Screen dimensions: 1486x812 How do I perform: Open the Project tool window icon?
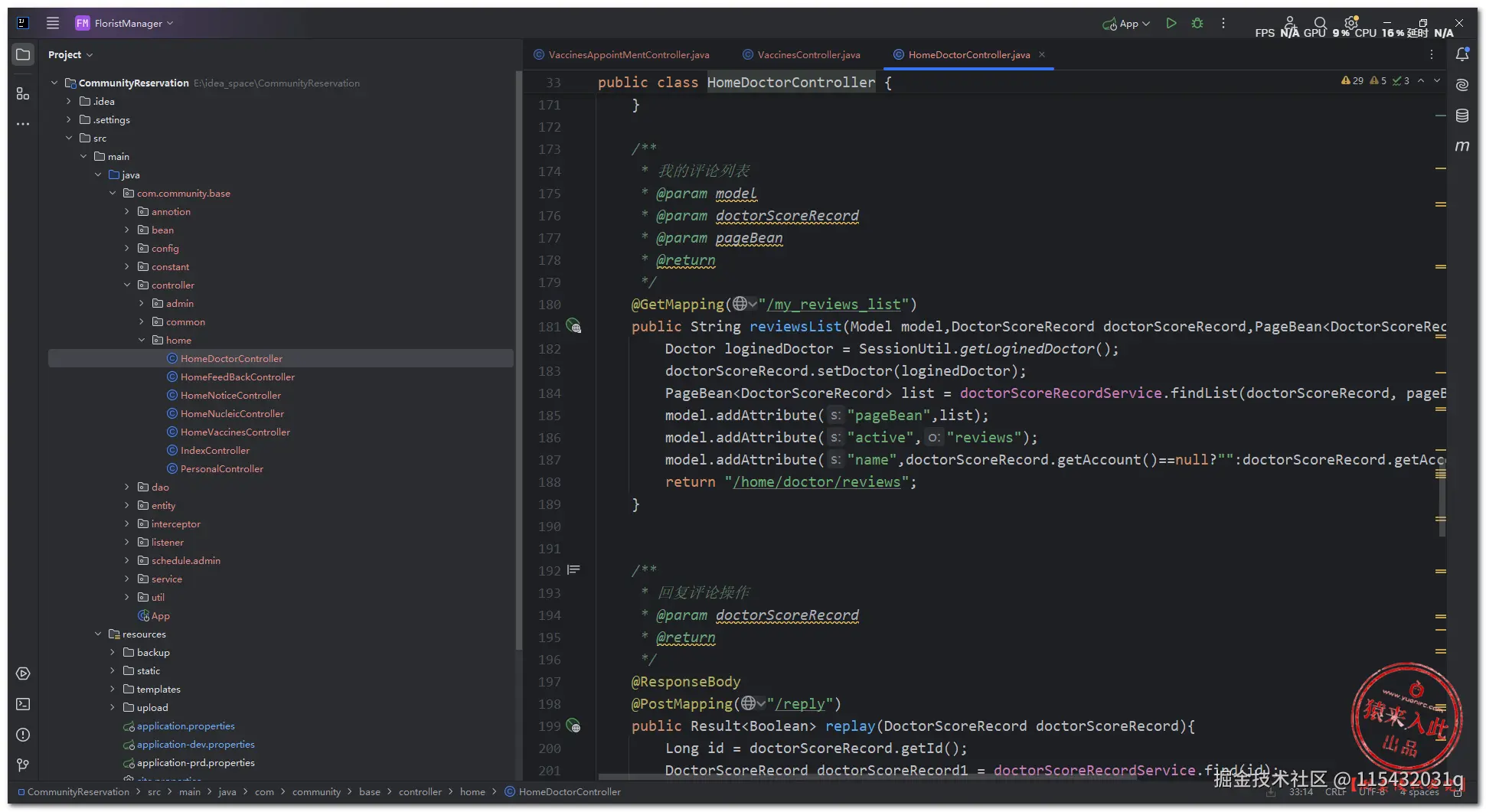(23, 54)
